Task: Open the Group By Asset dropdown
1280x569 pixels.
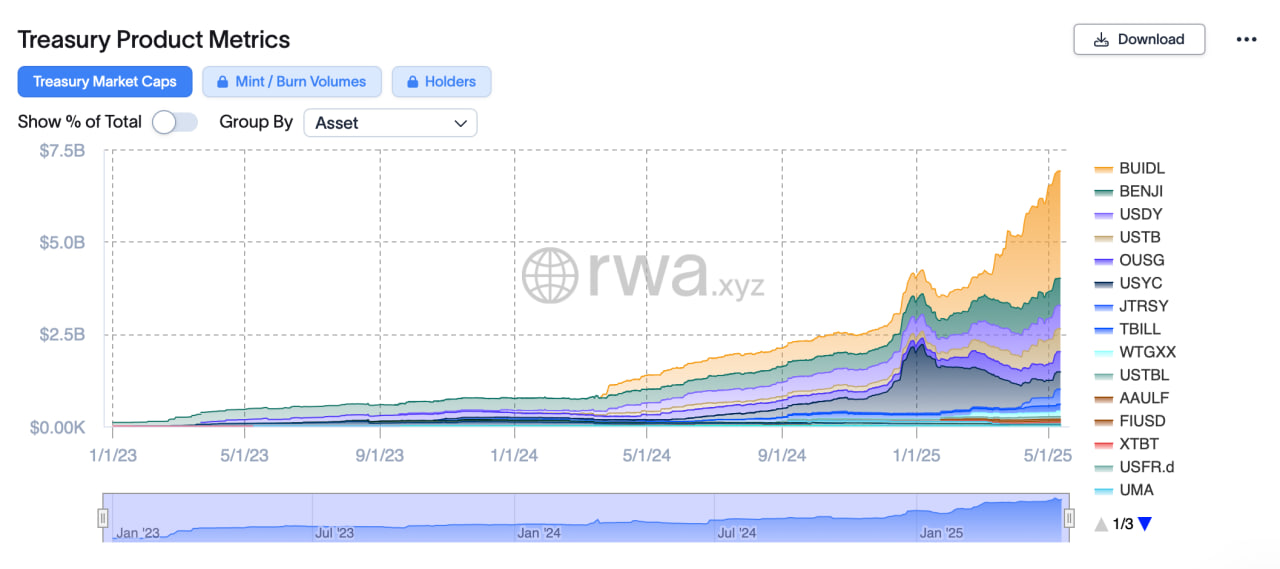Action: (390, 123)
